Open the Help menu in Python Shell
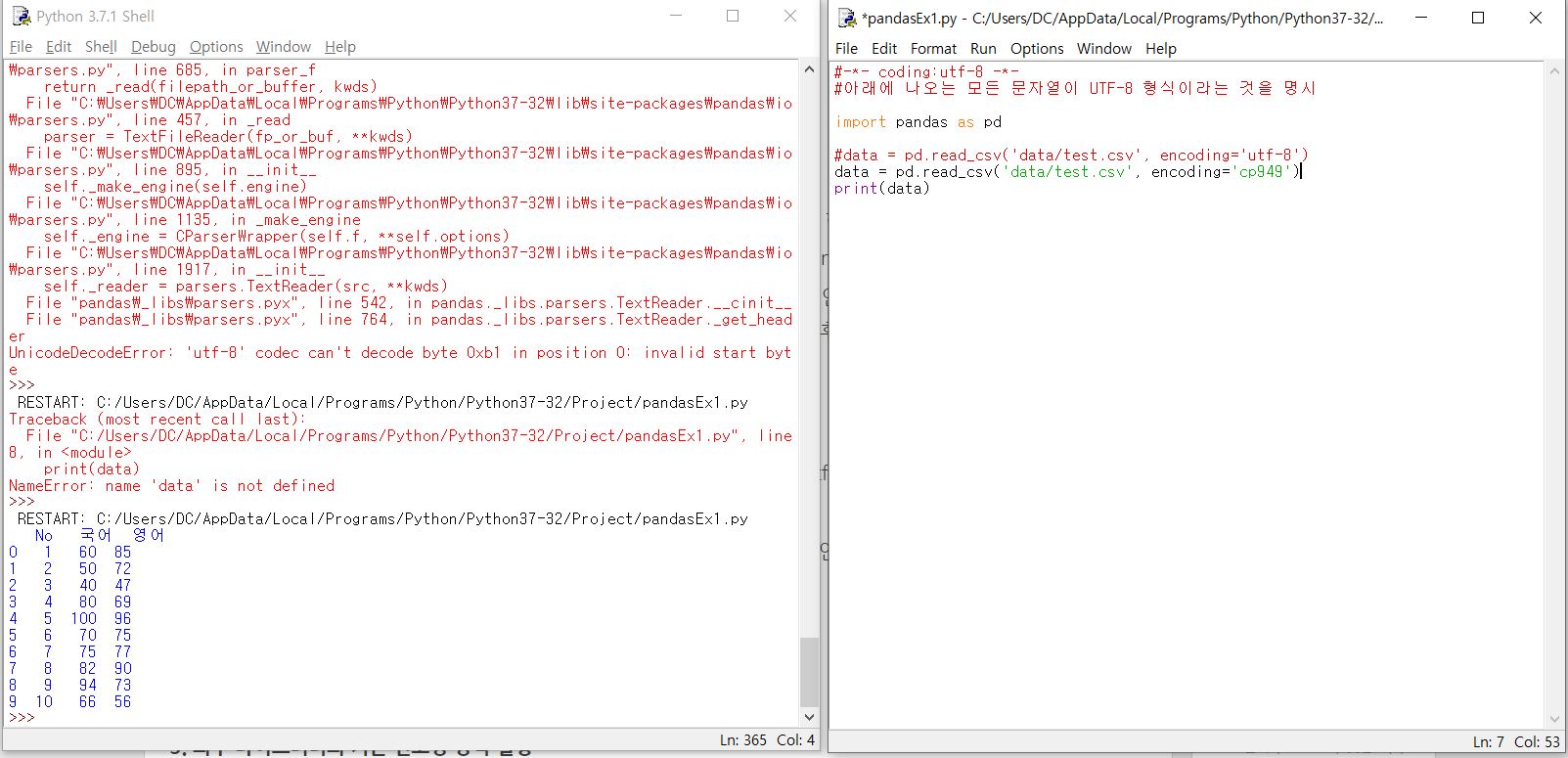Screen dimensions: 1568x758 [x=340, y=47]
